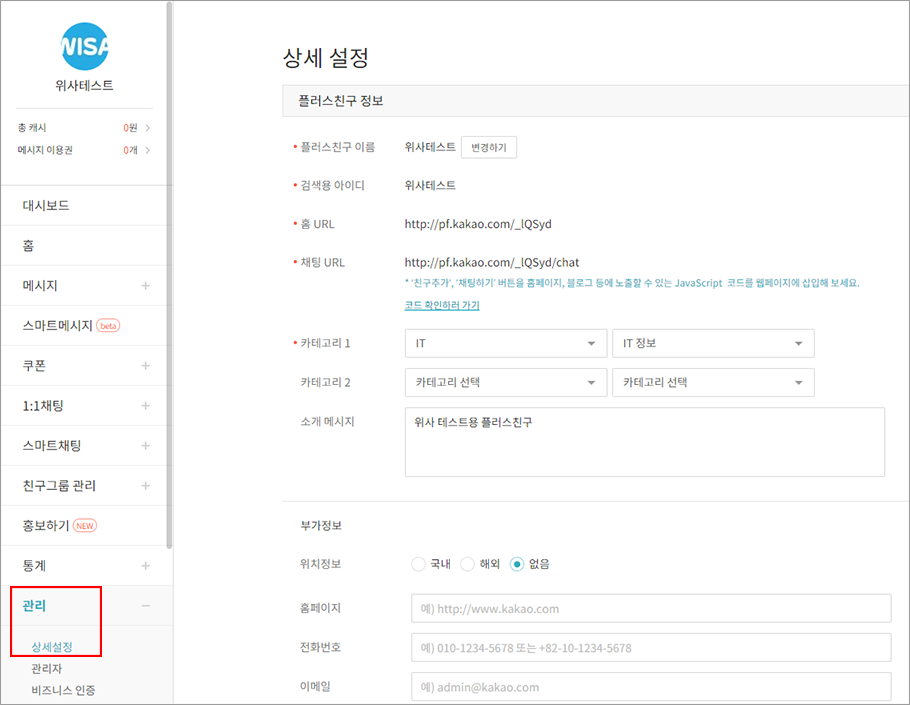Expand the 스마트채팅 menu plus icon
Screen dimensions: 910x705
pos(145,446)
